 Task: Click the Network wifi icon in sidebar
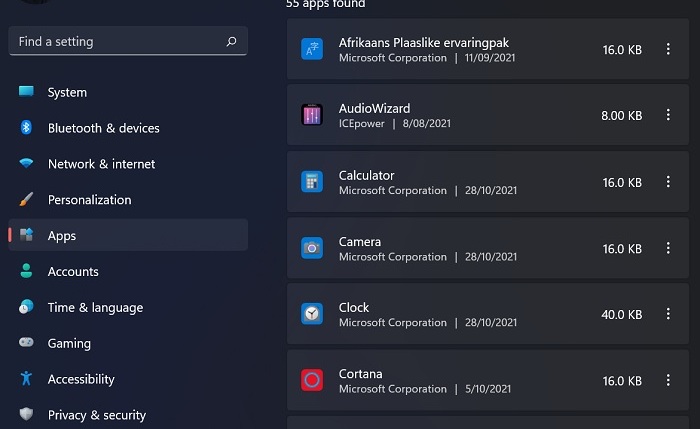[x=26, y=163]
